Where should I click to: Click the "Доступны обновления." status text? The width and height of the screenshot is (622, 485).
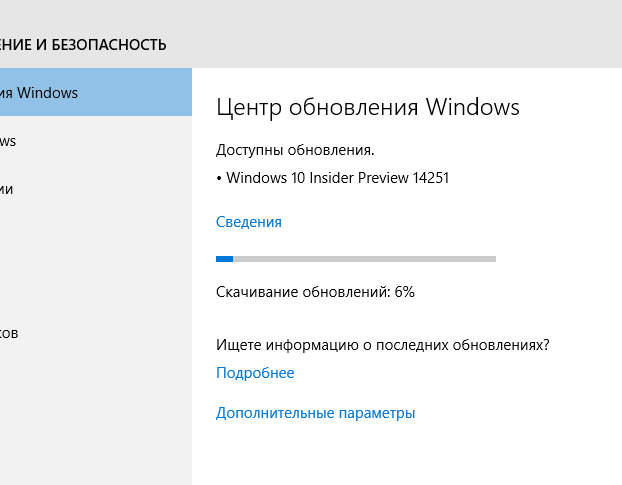(295, 150)
